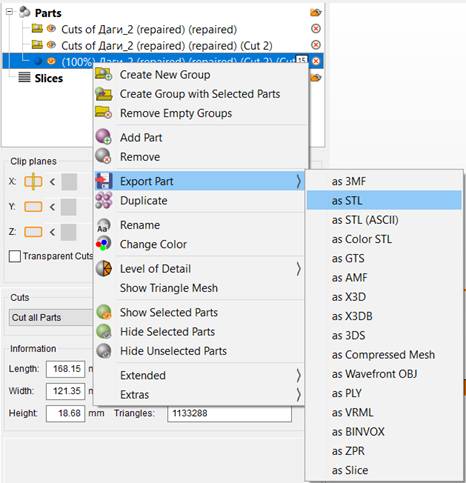Choose Show Triangle Mesh menu entry
Image resolution: width=466 pixels, height=483 pixels.
pos(200,288)
